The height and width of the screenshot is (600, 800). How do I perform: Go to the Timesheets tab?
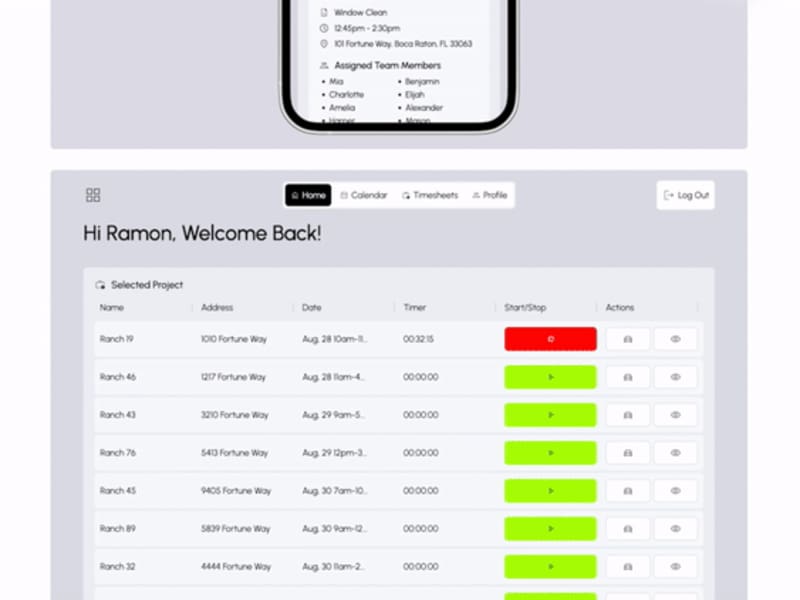tap(430, 195)
